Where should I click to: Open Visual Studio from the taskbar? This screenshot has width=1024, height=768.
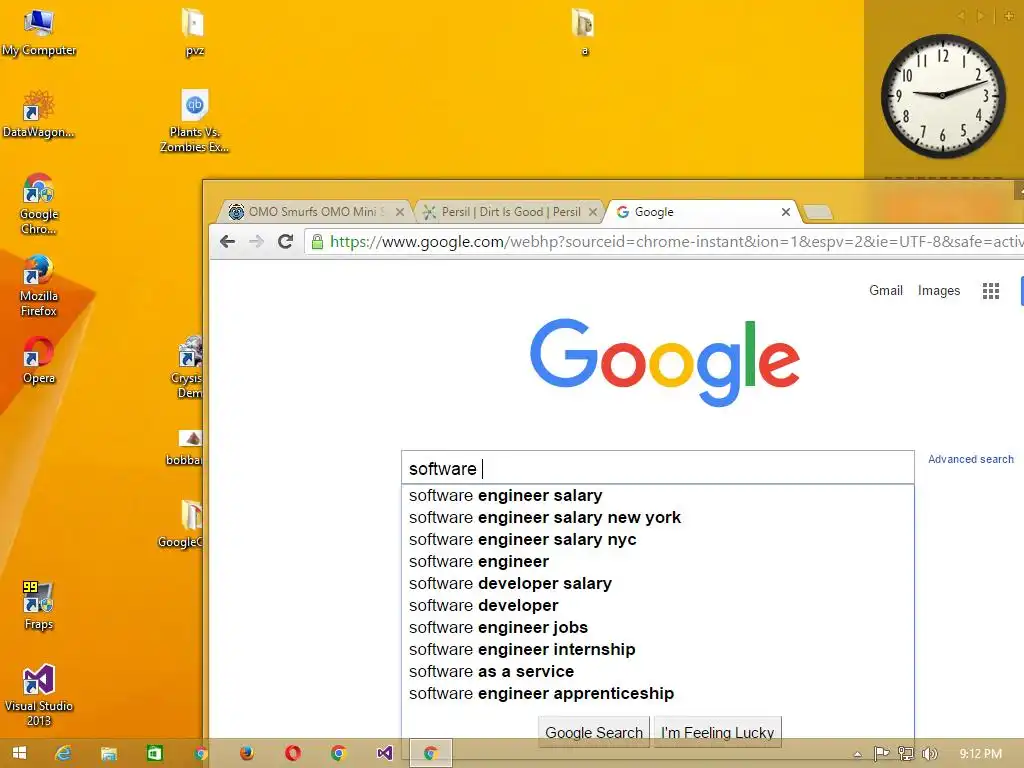click(x=385, y=753)
